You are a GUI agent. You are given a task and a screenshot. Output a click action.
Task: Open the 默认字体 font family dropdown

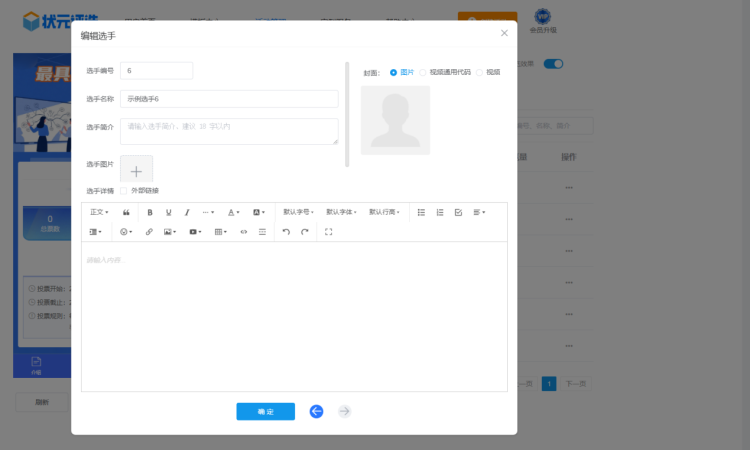tap(342, 212)
